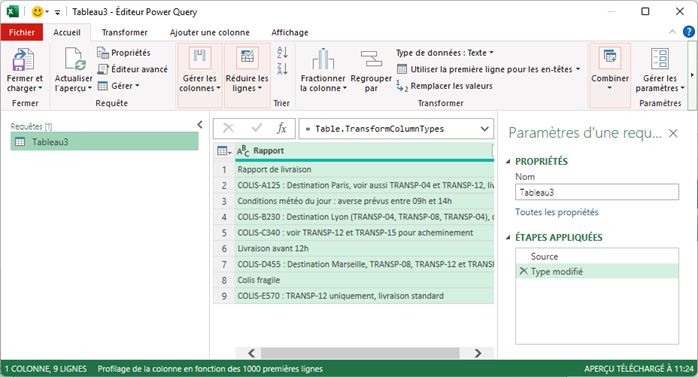Expand the formula bar with the chevron
The width and height of the screenshot is (698, 377).
coord(484,129)
